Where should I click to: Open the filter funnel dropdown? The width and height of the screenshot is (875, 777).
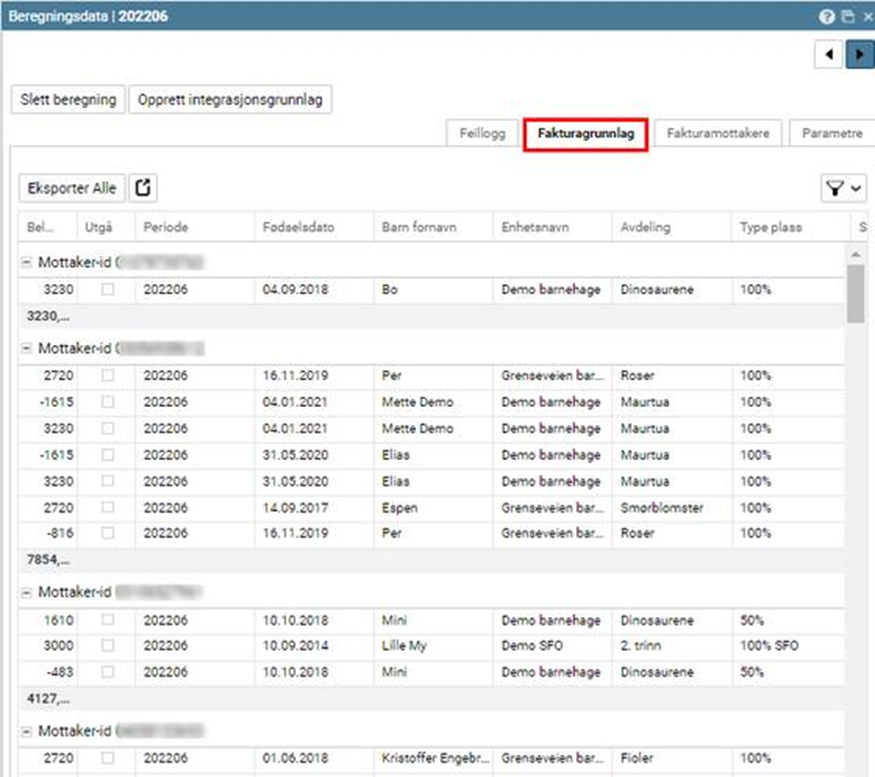click(843, 188)
